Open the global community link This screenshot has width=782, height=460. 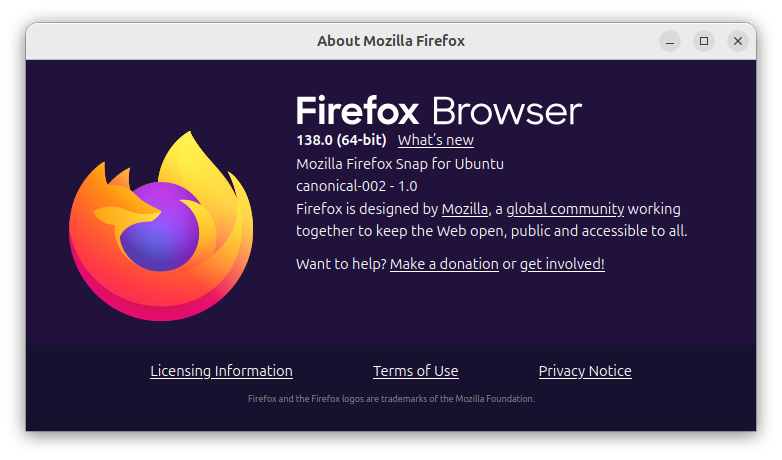click(565, 209)
